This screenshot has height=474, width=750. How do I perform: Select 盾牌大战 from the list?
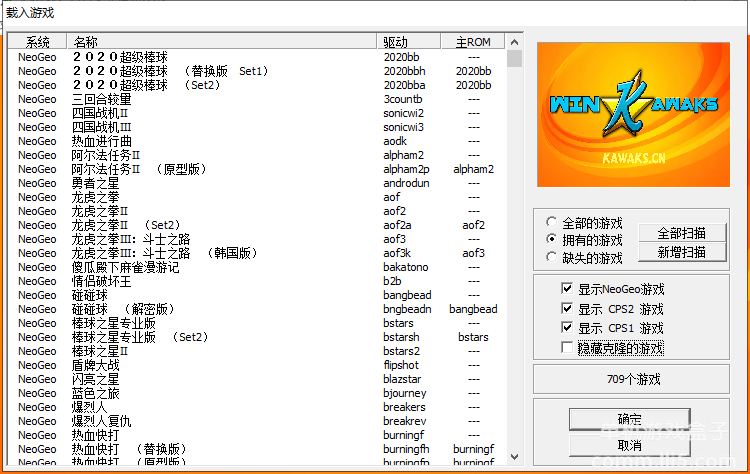(x=95, y=365)
